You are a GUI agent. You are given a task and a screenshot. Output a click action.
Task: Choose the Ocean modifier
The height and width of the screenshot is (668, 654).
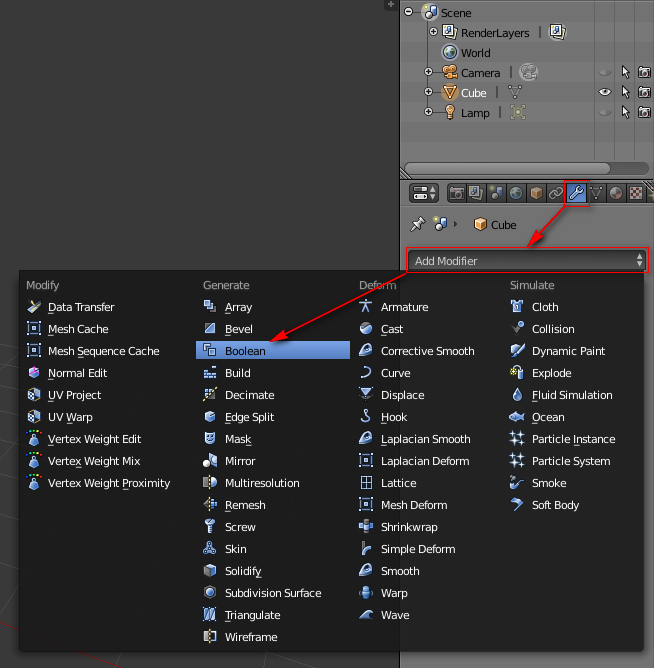[573, 417]
